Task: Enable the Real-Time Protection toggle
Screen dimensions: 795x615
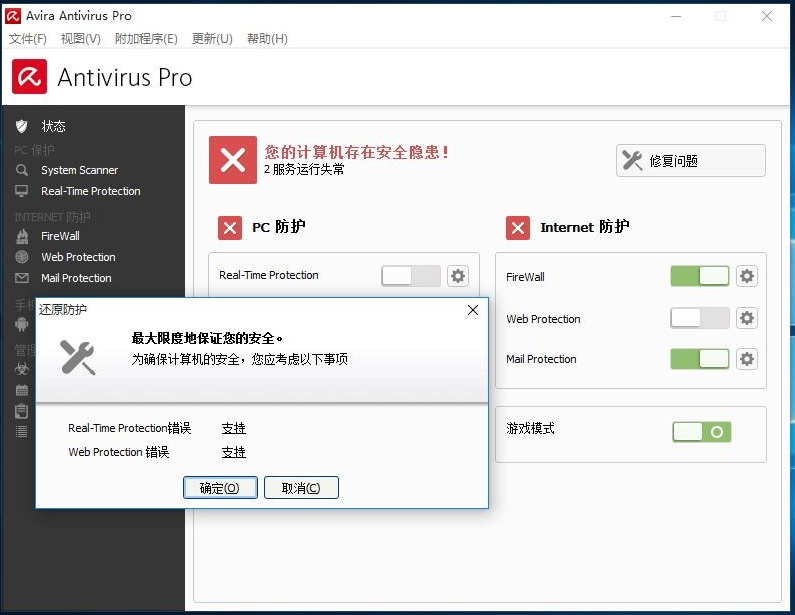Action: (411, 276)
